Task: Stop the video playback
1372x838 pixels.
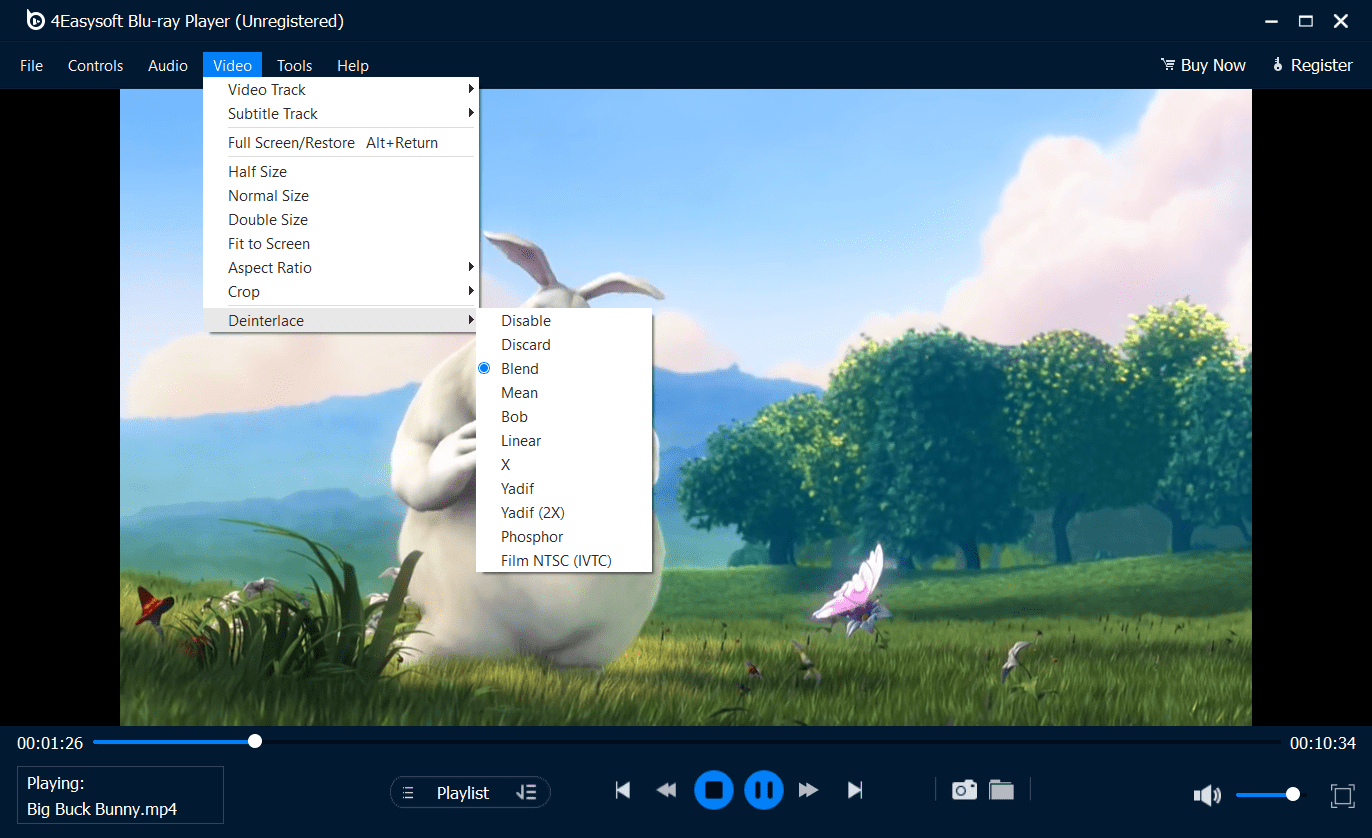Action: click(x=714, y=791)
